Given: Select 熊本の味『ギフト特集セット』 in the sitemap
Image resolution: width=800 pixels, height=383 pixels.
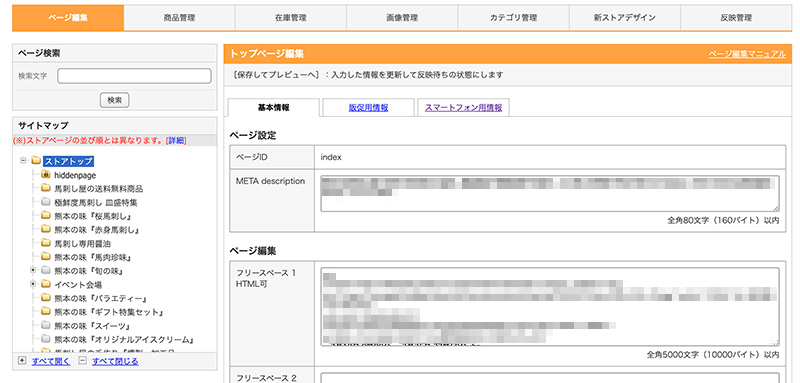Looking at the screenshot, I should 109,312.
